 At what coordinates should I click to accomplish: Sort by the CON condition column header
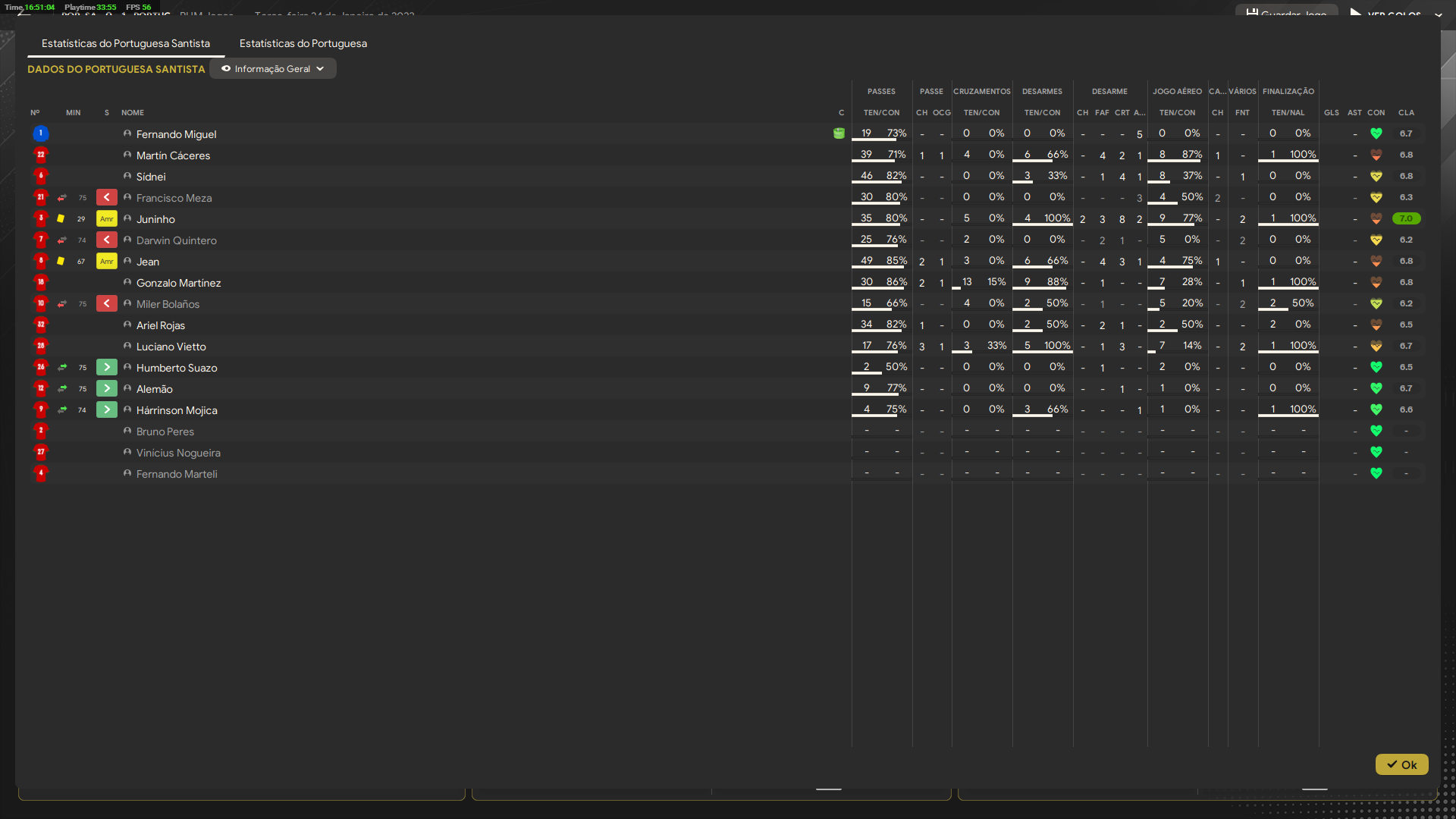click(x=1376, y=112)
